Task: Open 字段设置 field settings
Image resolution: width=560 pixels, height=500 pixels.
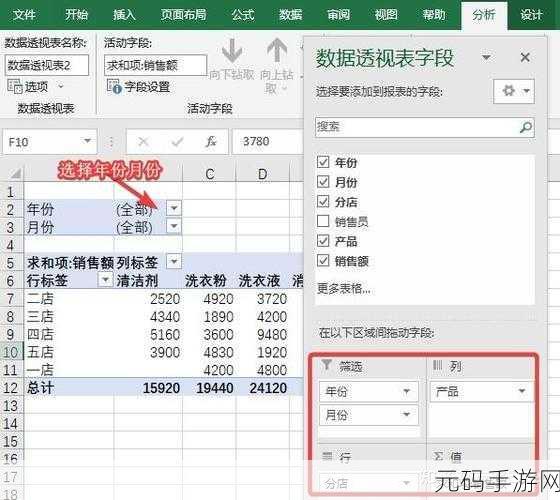Action: (139, 86)
